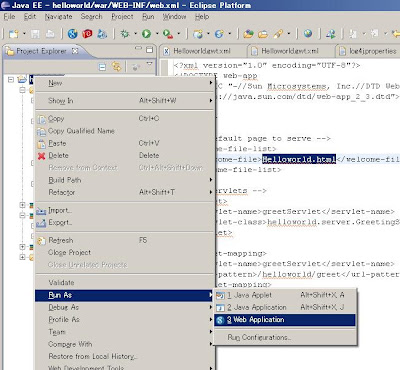This screenshot has height=370, width=400.
Task: Open the Edit menu
Action: (30, 17)
